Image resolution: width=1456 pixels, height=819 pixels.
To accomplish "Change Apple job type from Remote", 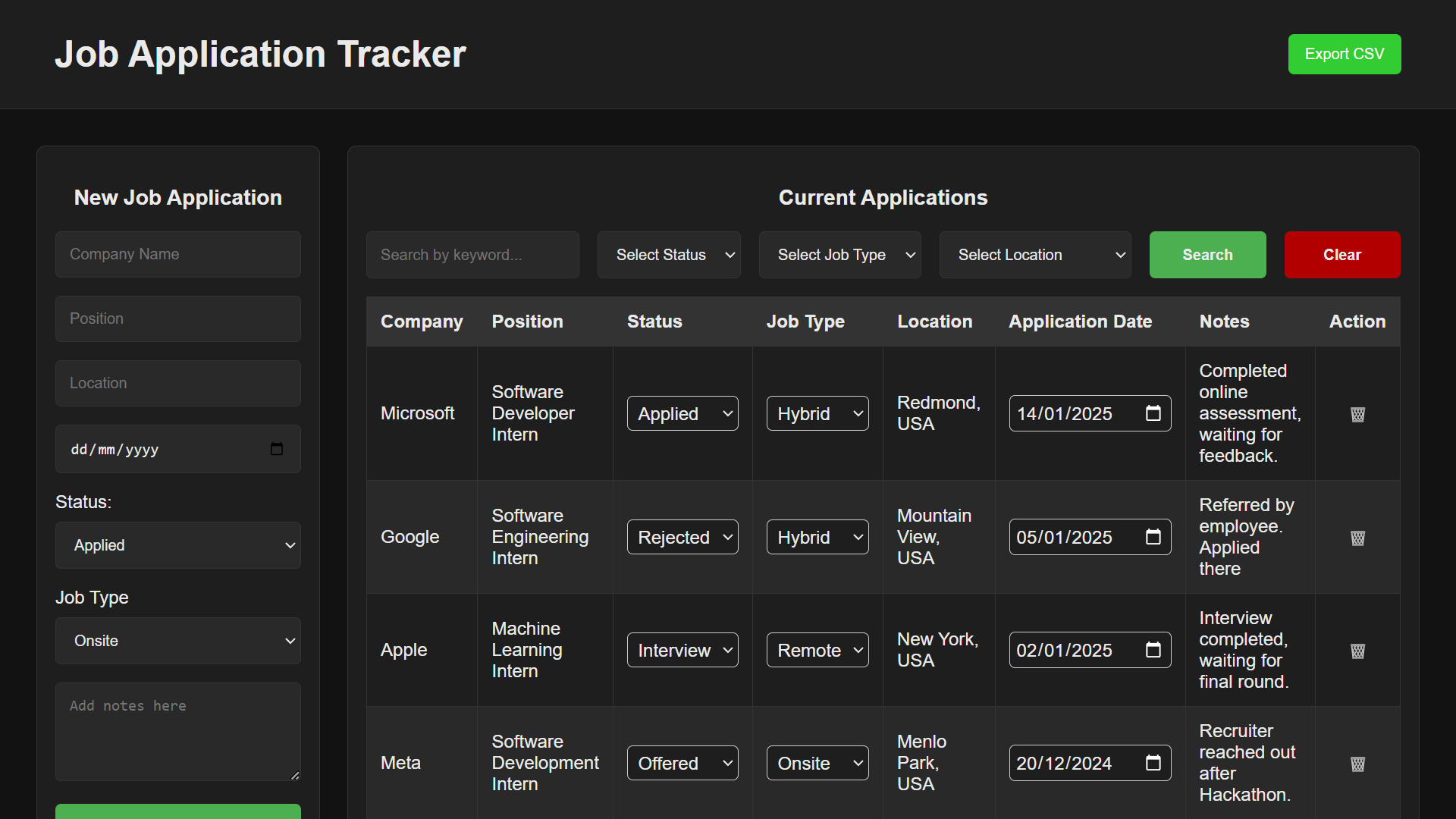I will (817, 650).
